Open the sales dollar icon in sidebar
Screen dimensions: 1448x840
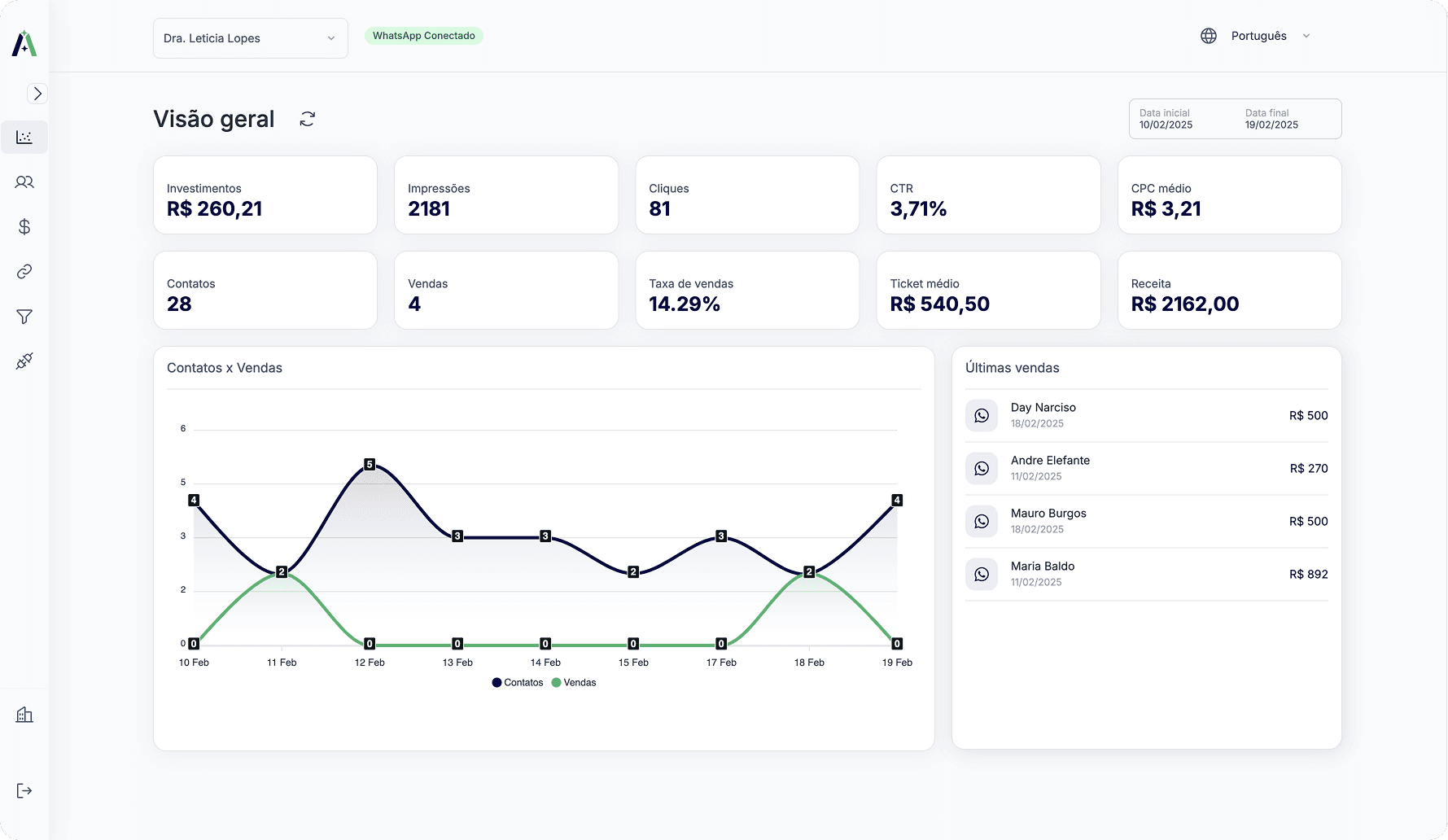click(x=24, y=226)
